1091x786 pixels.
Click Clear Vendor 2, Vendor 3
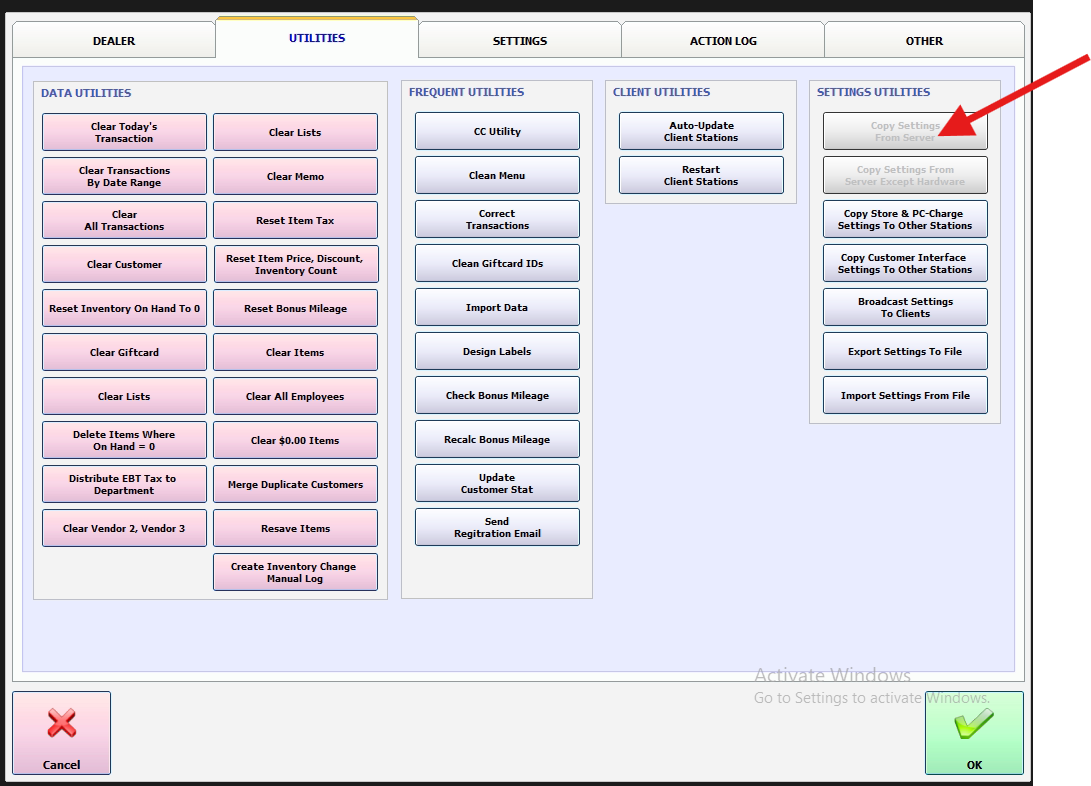125,528
